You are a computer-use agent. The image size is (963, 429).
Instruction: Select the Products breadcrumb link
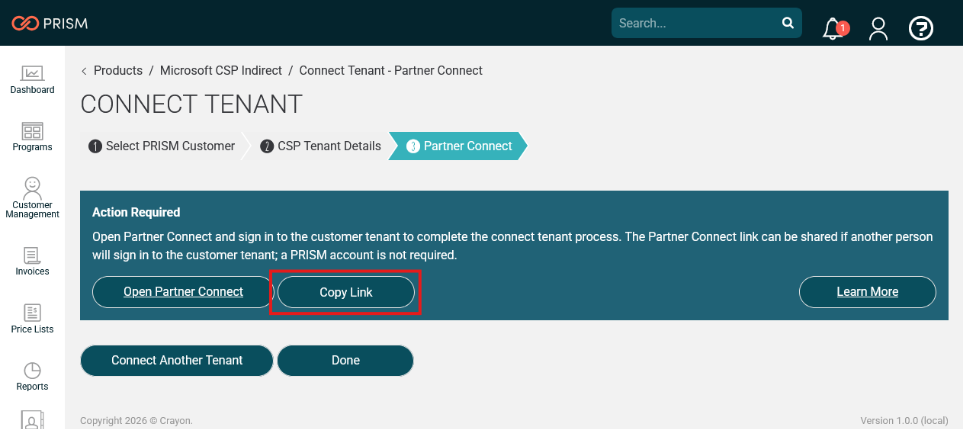coord(118,71)
